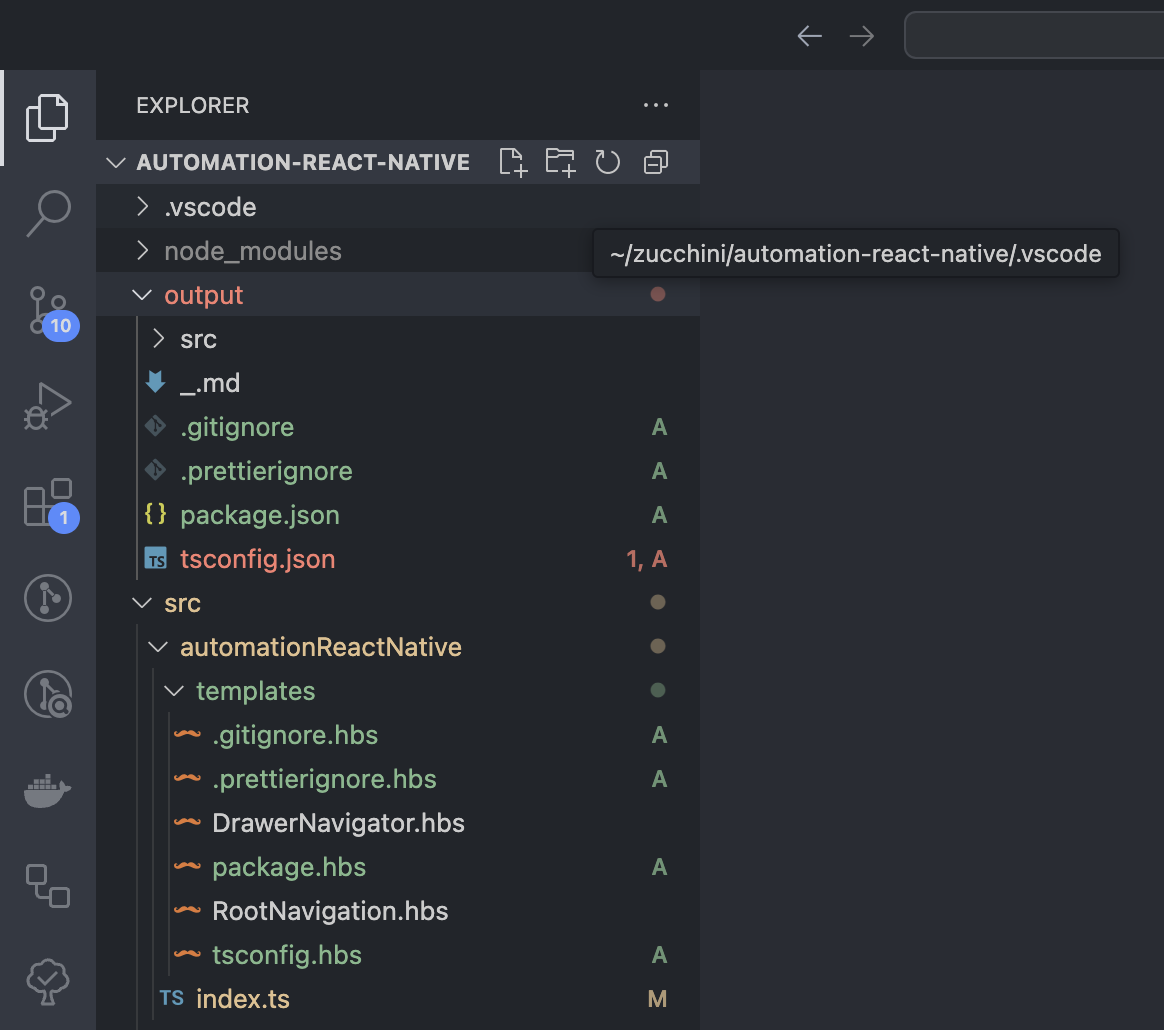Viewport: 1164px width, 1030px height.
Task: Open package.json file
Action: click(x=259, y=515)
